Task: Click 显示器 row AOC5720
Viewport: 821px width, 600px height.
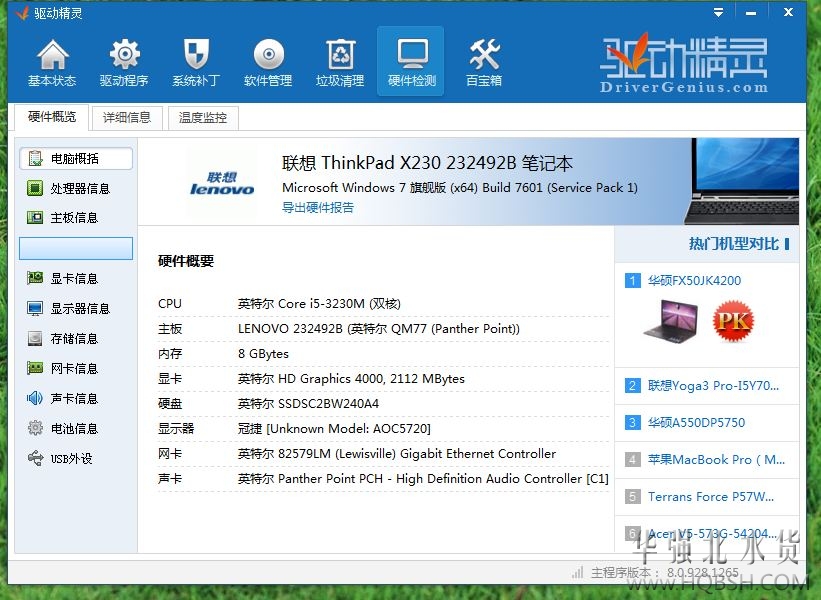Action: (x=383, y=429)
